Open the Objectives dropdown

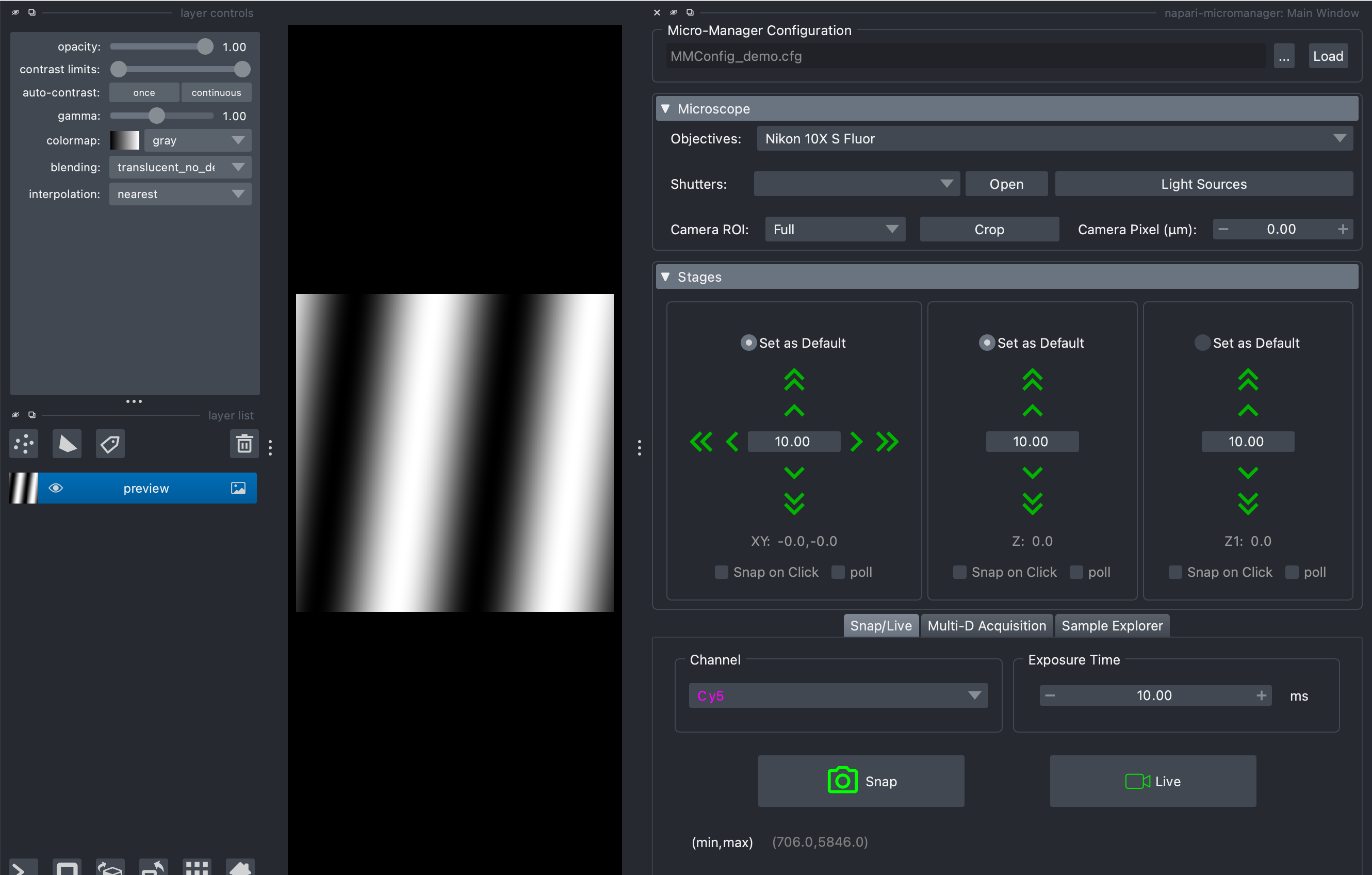coord(1054,138)
